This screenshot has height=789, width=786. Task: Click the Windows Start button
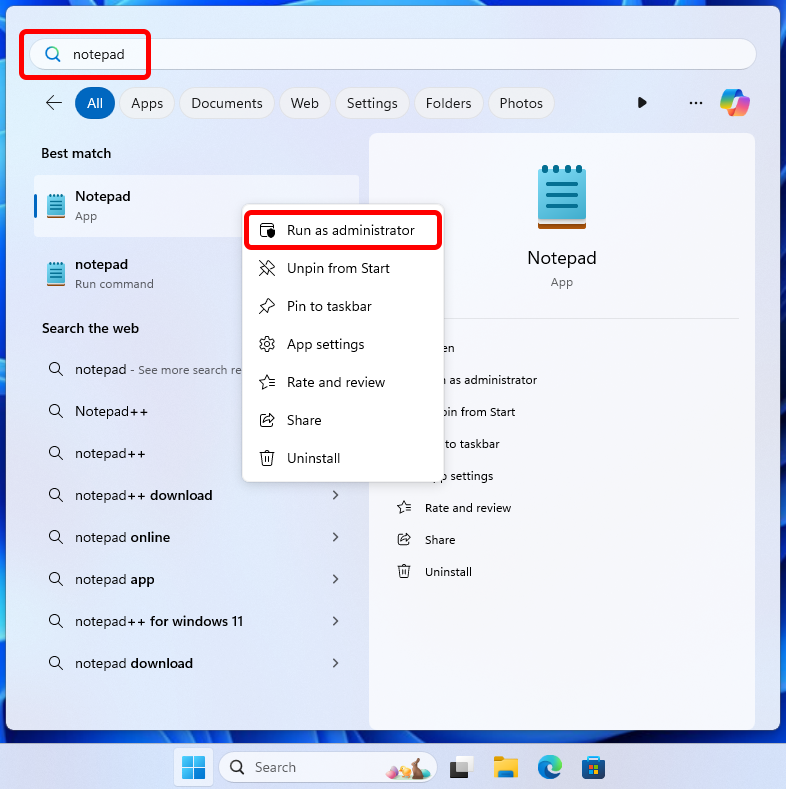(x=193, y=767)
